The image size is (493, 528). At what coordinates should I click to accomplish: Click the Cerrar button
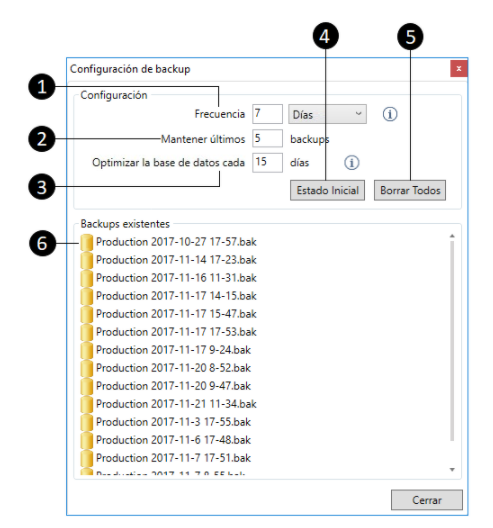tap(427, 500)
